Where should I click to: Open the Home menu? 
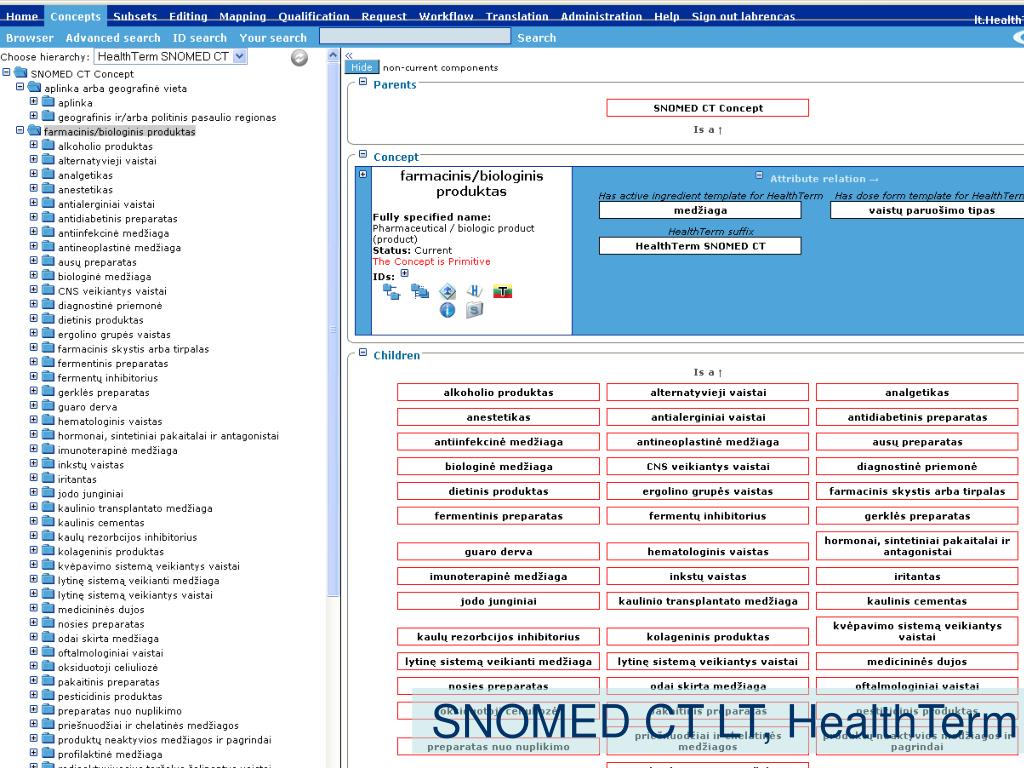(22, 16)
